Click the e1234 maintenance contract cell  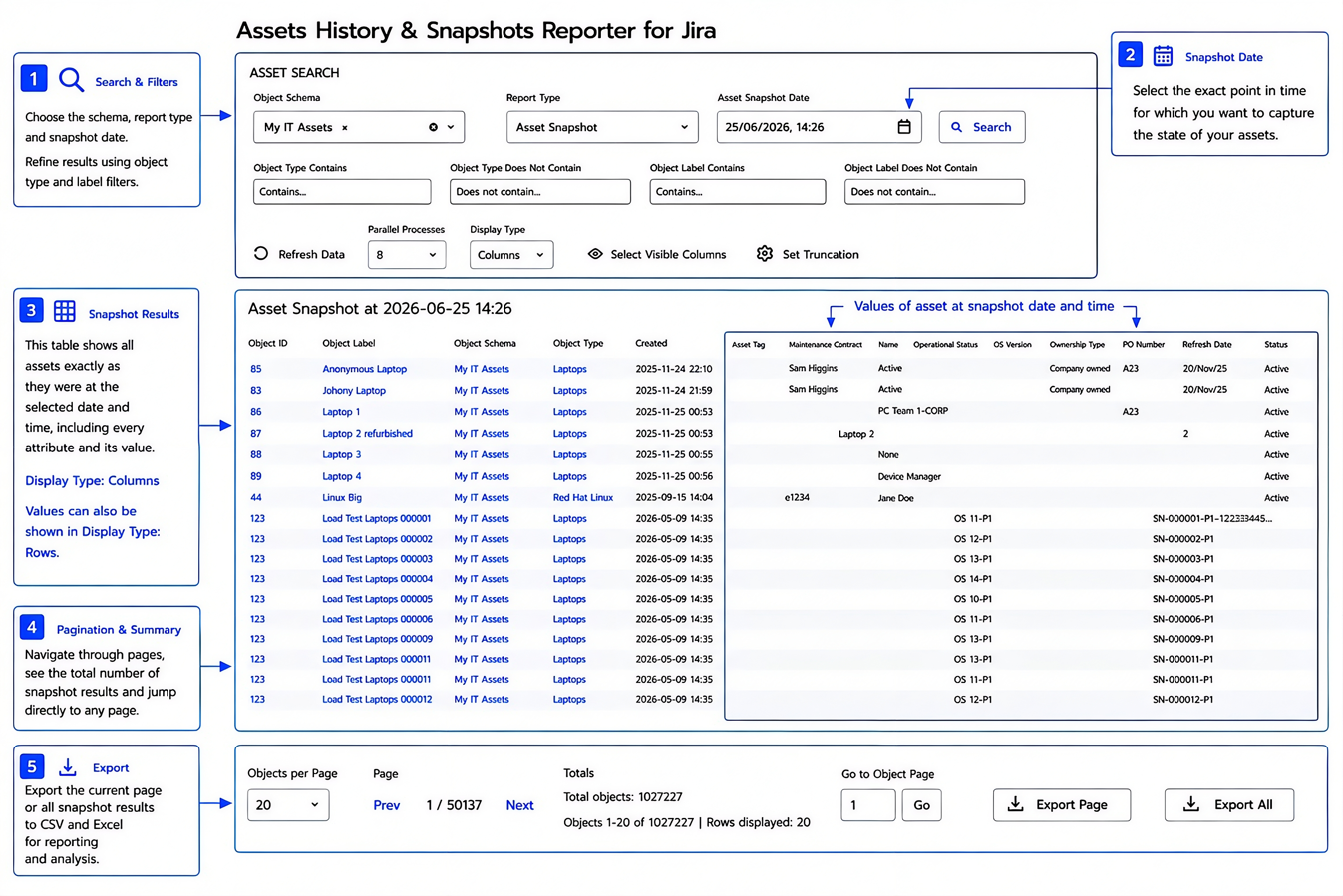click(x=797, y=498)
